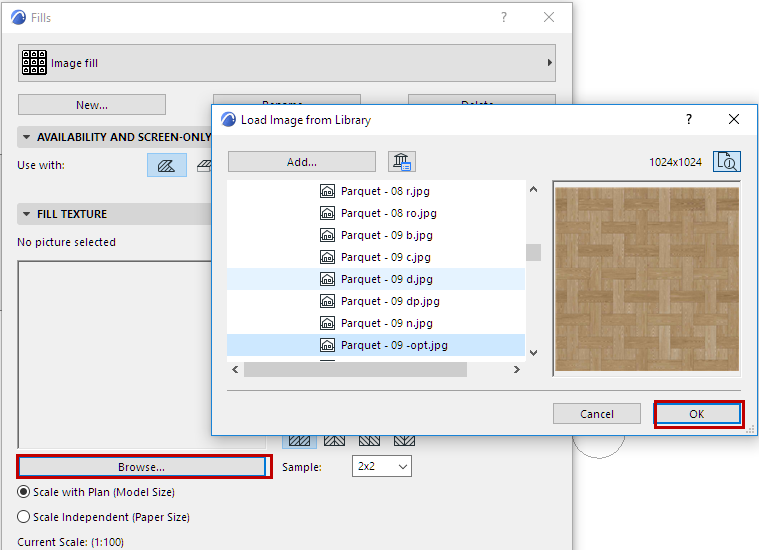Image resolution: width=759 pixels, height=550 pixels.
Task: Click the vertical scrollbar thumb
Action: [533, 252]
